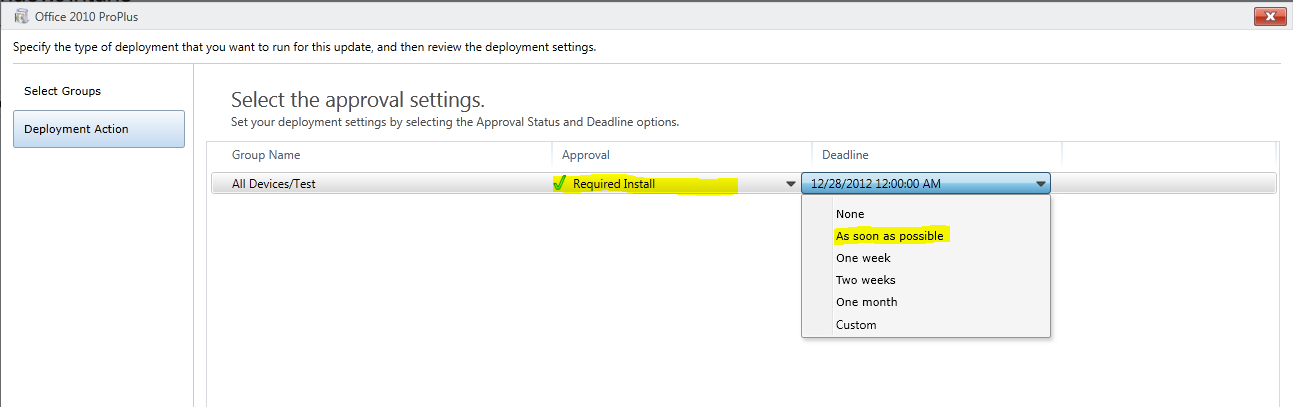Click the Required Install approval value
Viewport: 1293px width, 407px height.
point(614,184)
